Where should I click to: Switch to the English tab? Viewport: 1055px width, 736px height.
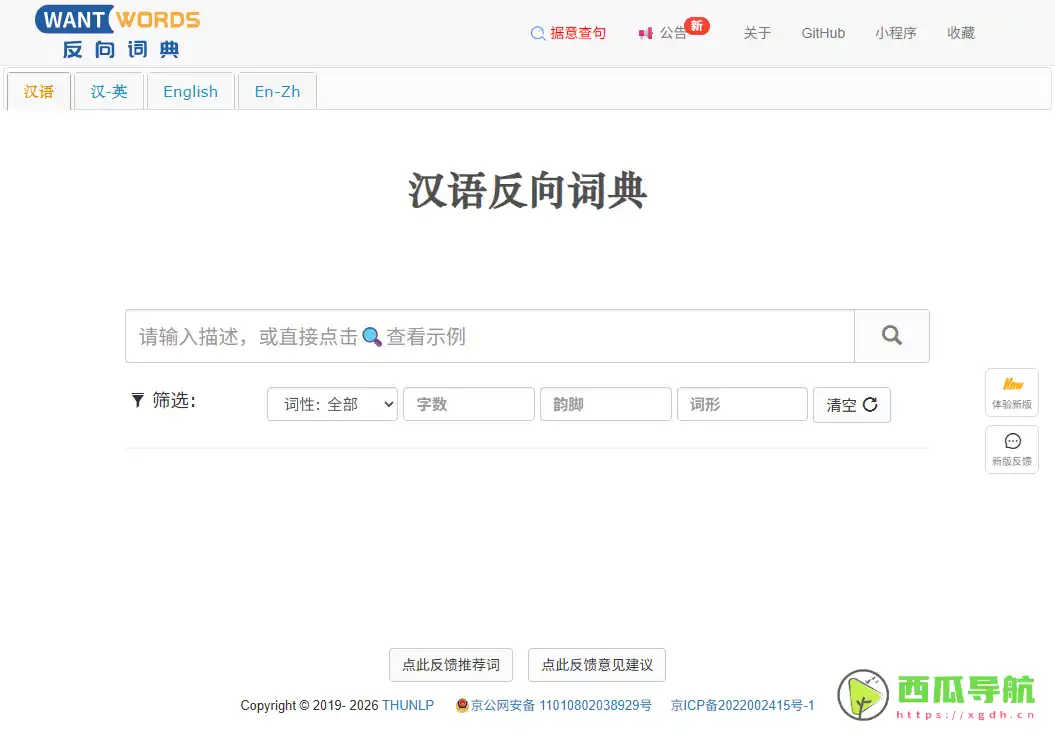tap(190, 91)
